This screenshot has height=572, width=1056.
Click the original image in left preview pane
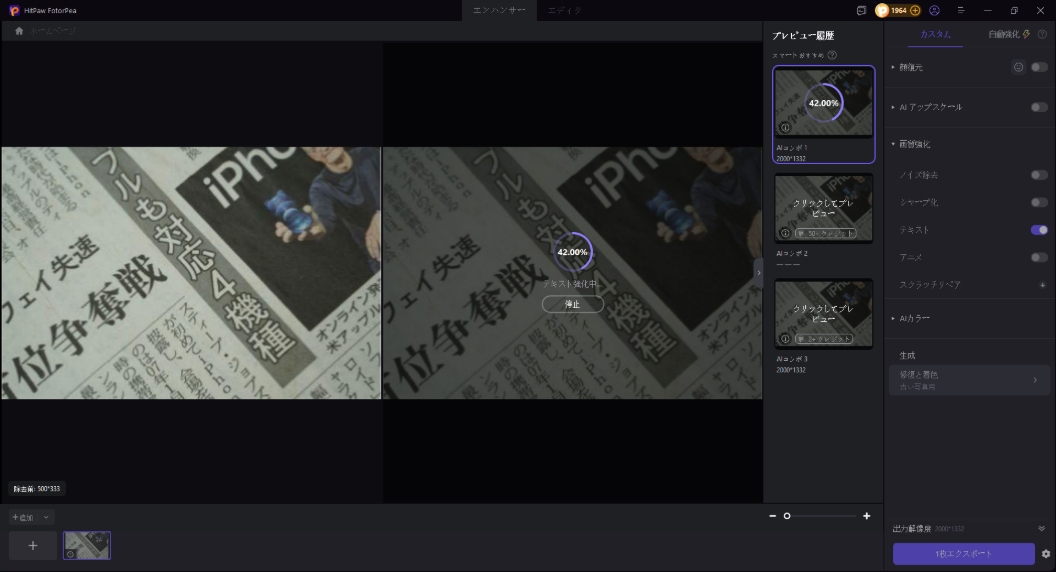[191, 273]
